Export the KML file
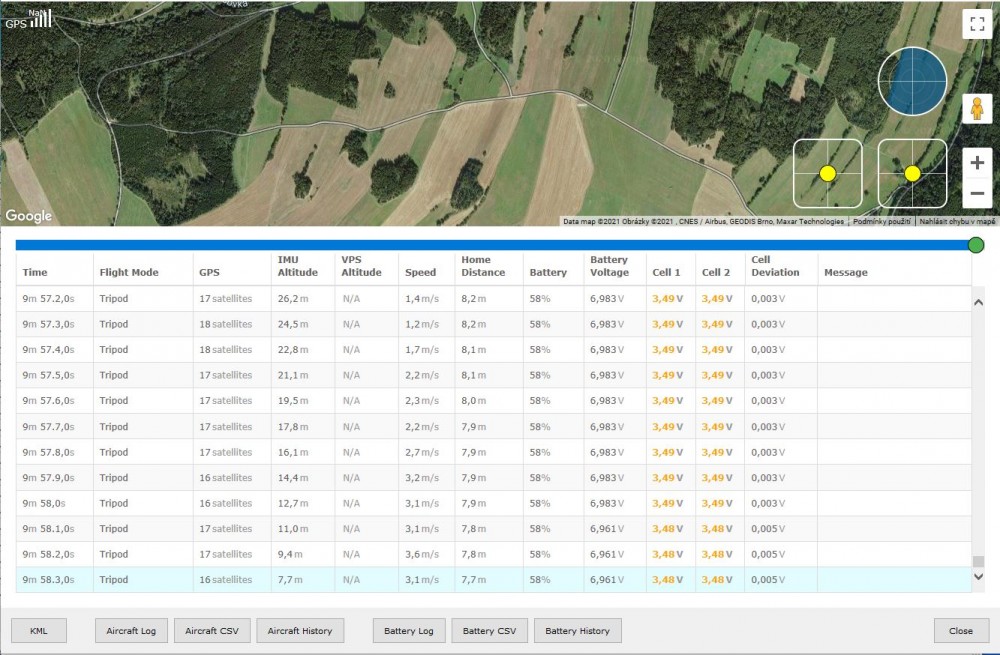 pos(39,631)
